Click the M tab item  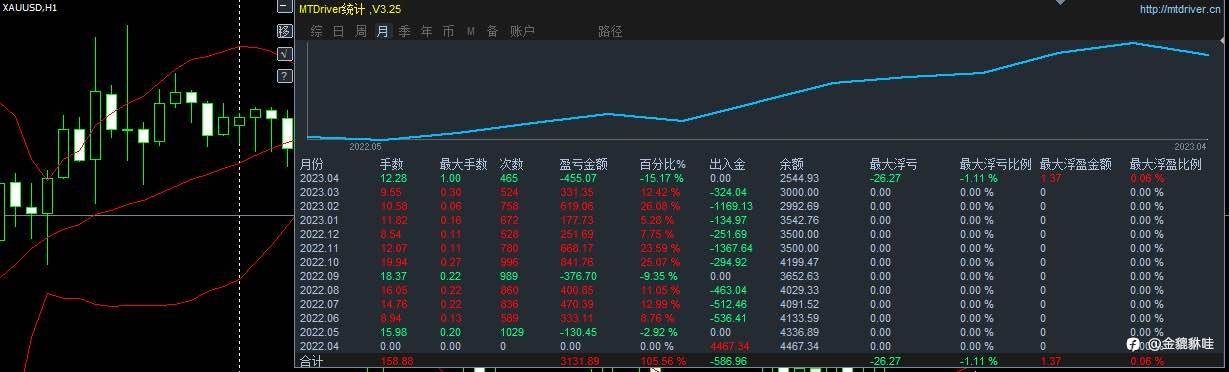tap(470, 31)
